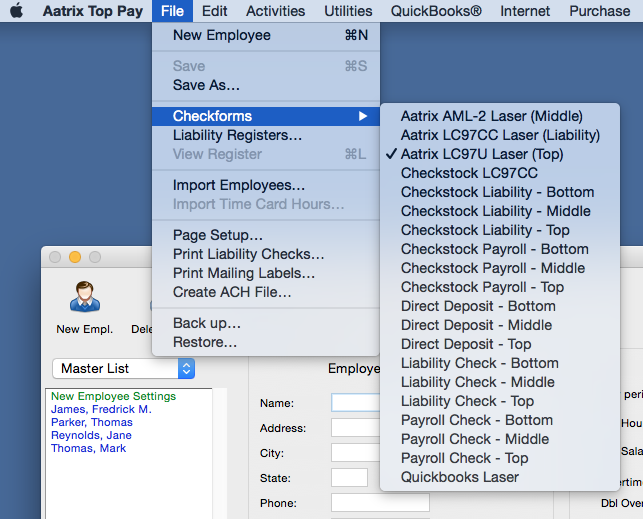Select Save As... menu item
643x519 pixels.
(x=266, y=85)
